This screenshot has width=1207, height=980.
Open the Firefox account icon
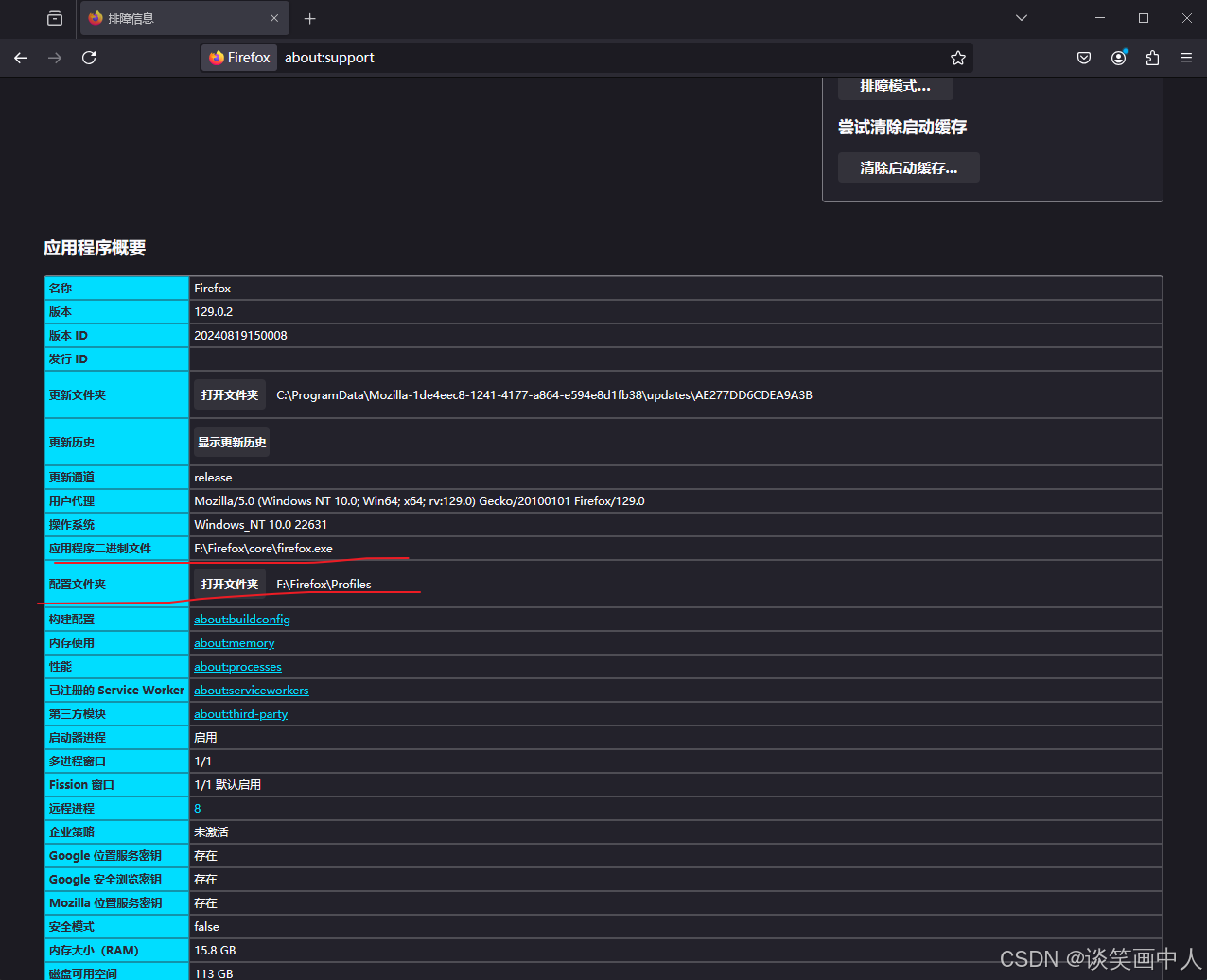tap(1118, 58)
